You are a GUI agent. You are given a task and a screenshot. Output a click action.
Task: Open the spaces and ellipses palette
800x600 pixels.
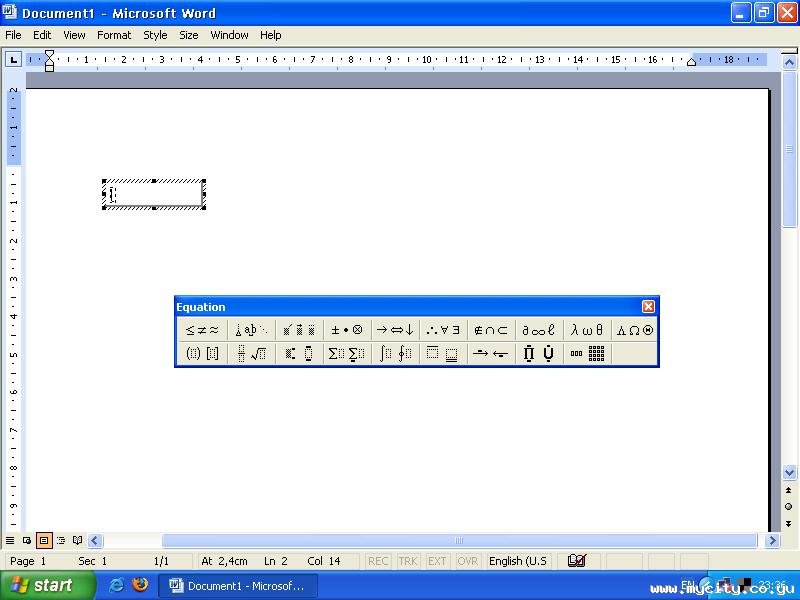251,330
